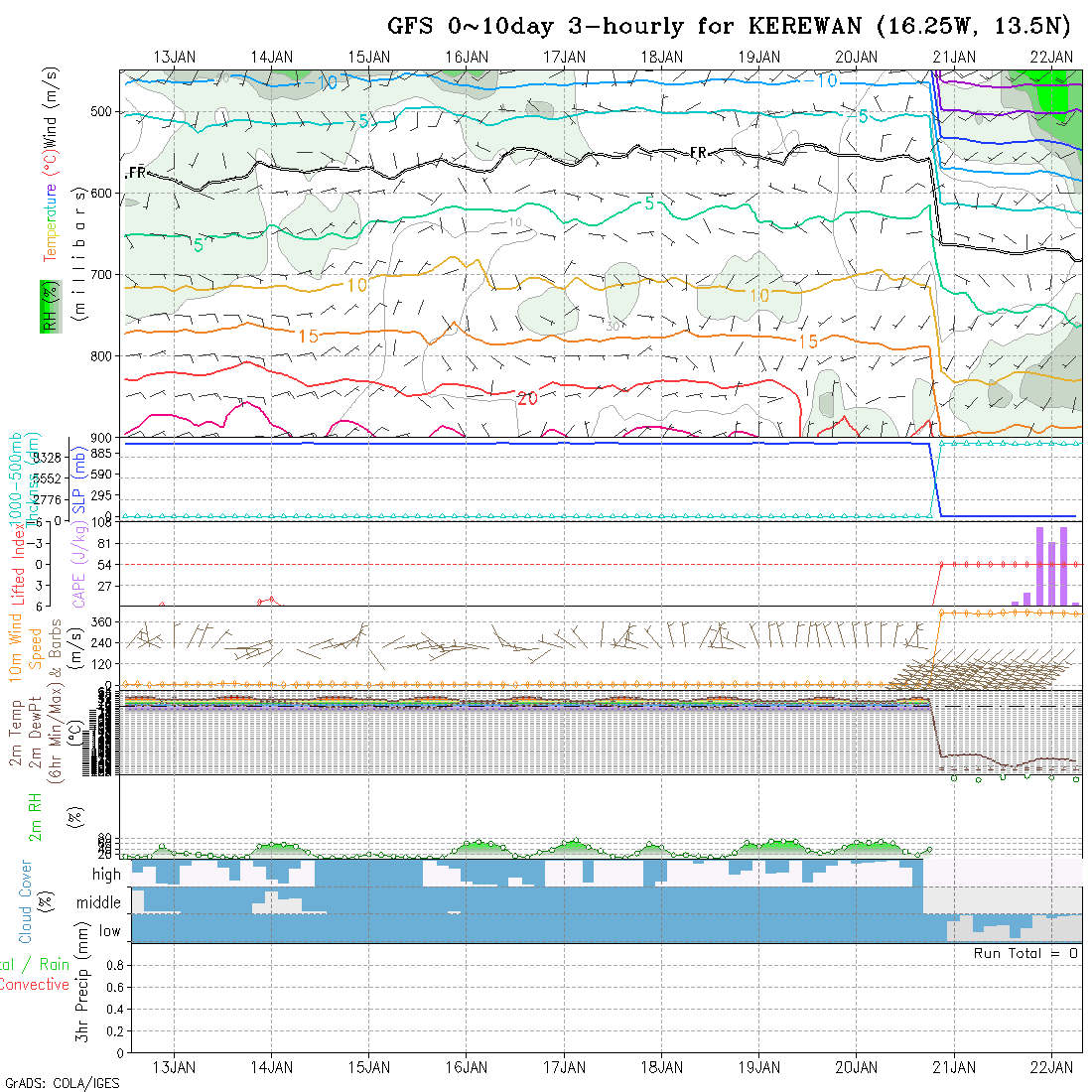1092x1092 pixels.
Task: Click the Run Total = 0 text
Action: tap(1025, 953)
